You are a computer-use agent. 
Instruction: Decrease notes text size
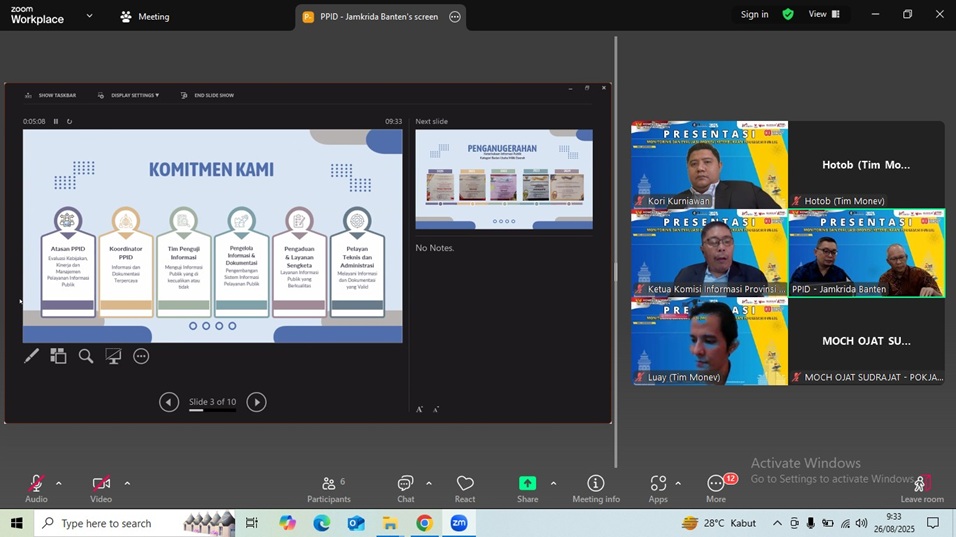[x=436, y=410]
